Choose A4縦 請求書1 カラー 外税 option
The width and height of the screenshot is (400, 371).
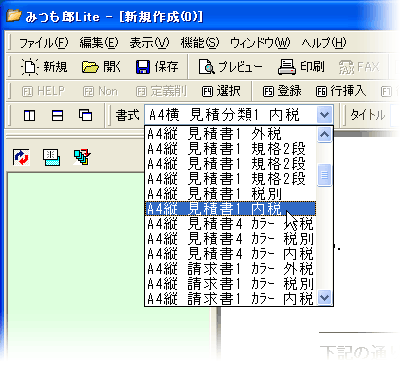(x=230, y=269)
